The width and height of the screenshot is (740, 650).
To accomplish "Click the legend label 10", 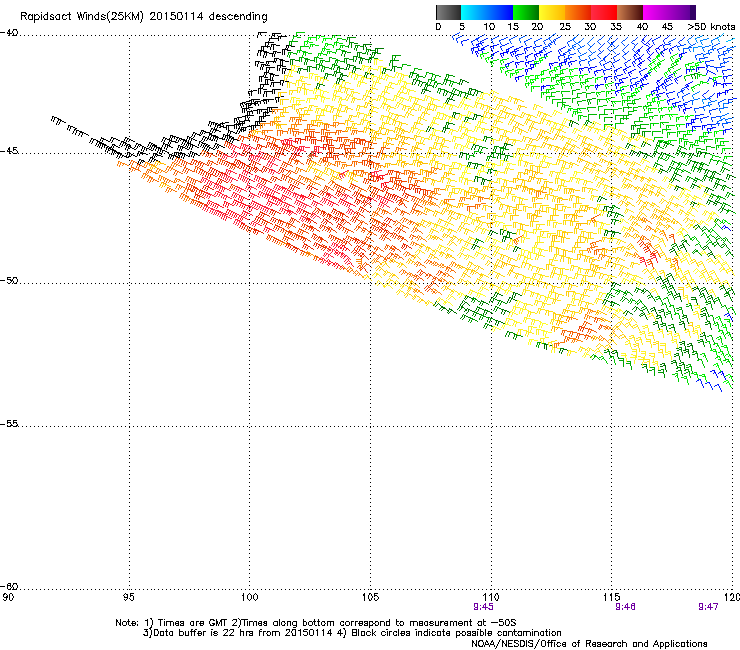I will 489,27.
